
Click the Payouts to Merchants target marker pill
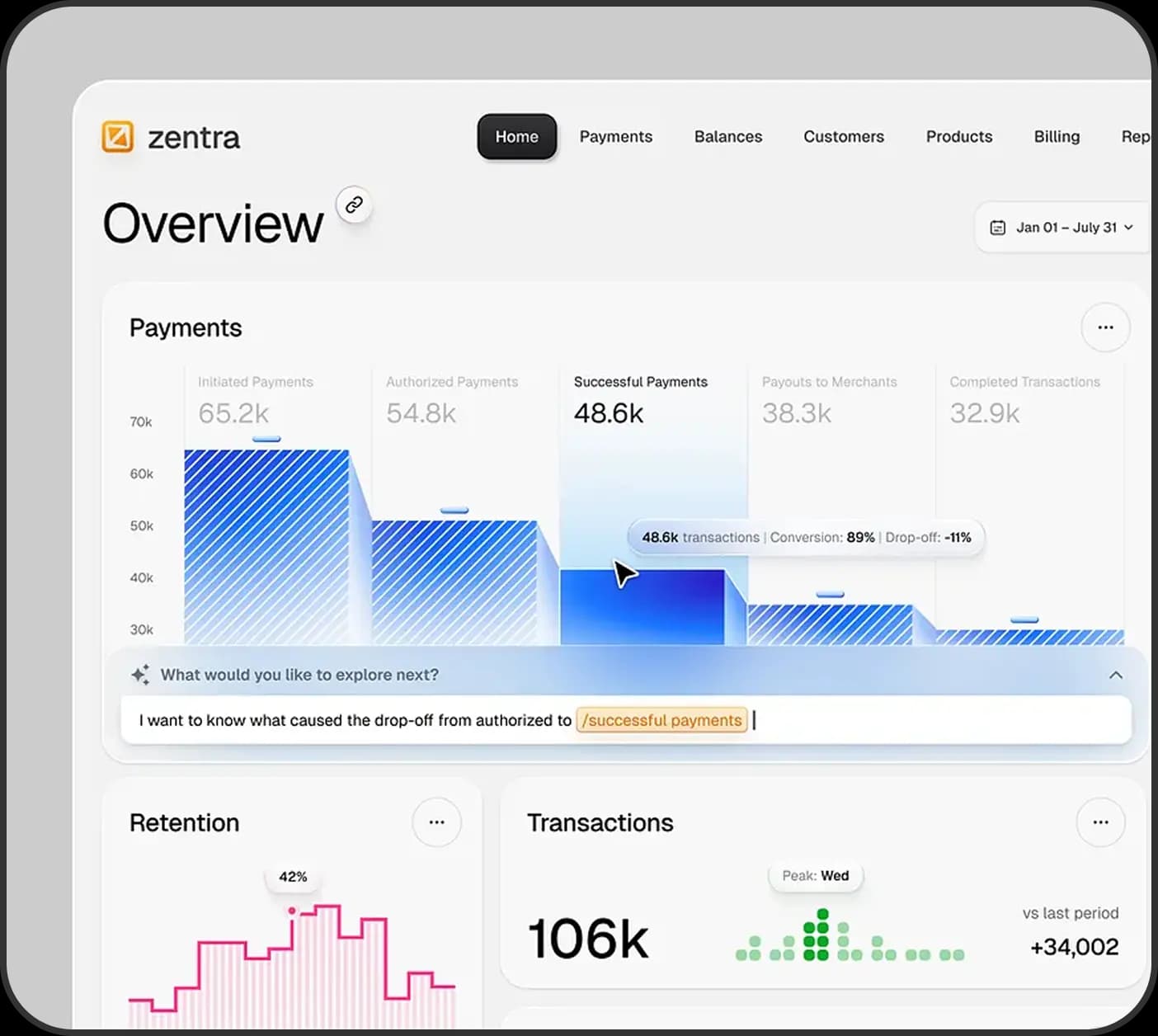click(x=830, y=594)
